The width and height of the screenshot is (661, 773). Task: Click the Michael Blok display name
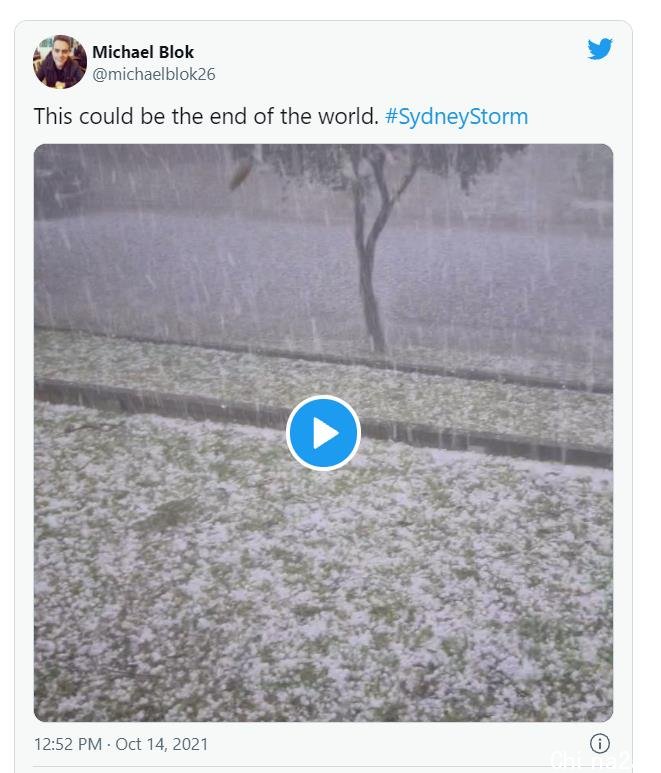tap(143, 52)
